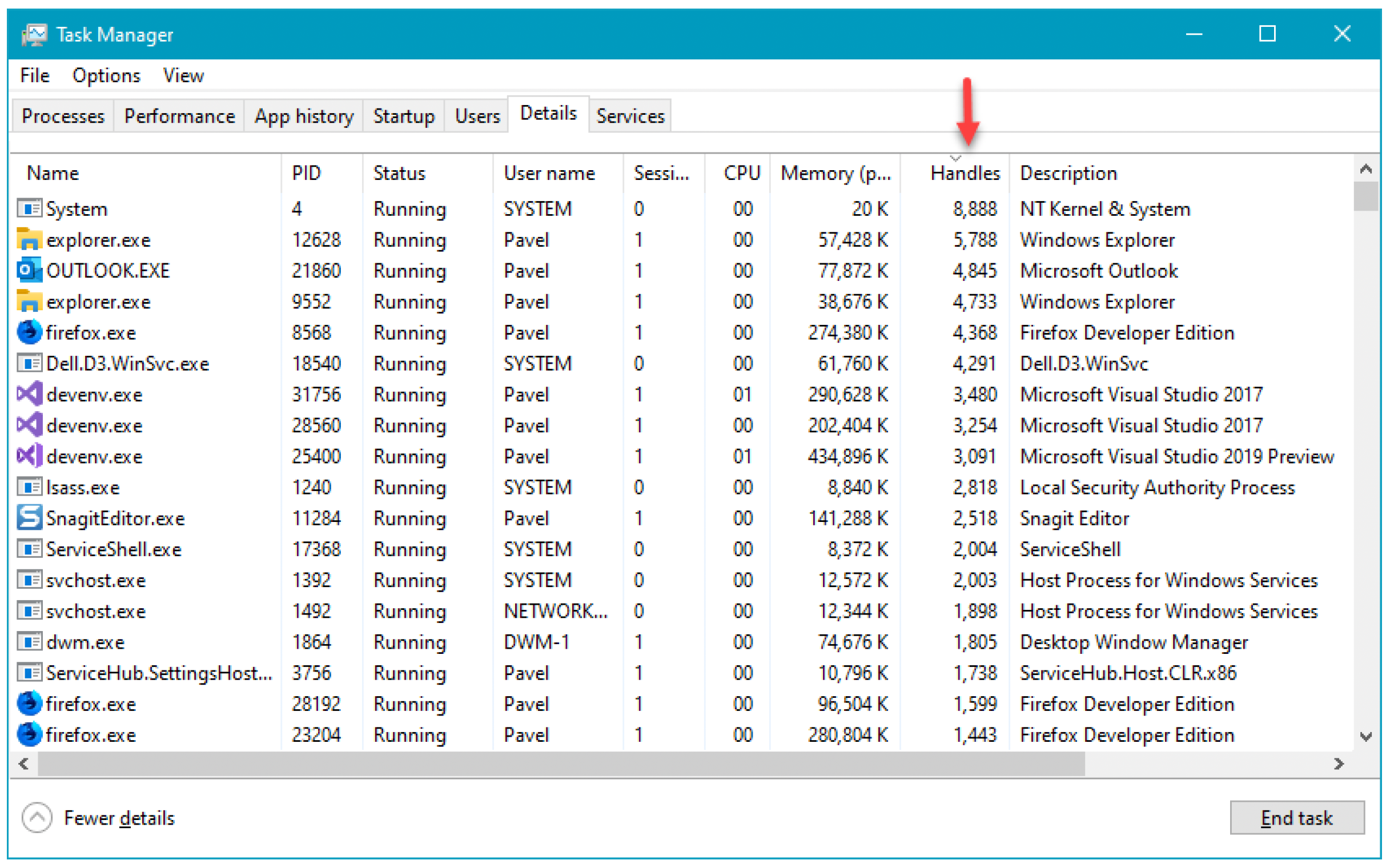
Task: Click the firefox.exe icon with PID 28192
Action: 29,704
